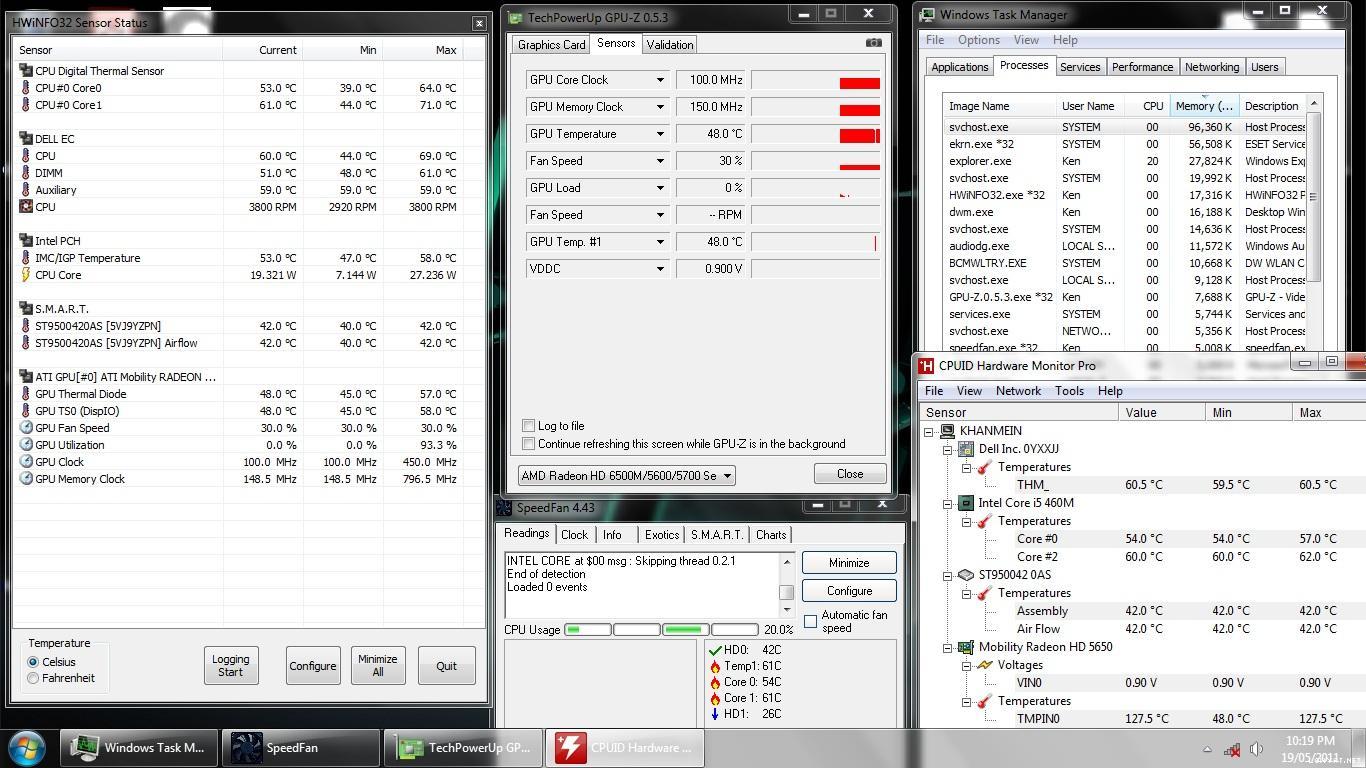Viewport: 1366px width, 768px height.
Task: Open SpeedFan from the taskbar
Action: click(300, 747)
